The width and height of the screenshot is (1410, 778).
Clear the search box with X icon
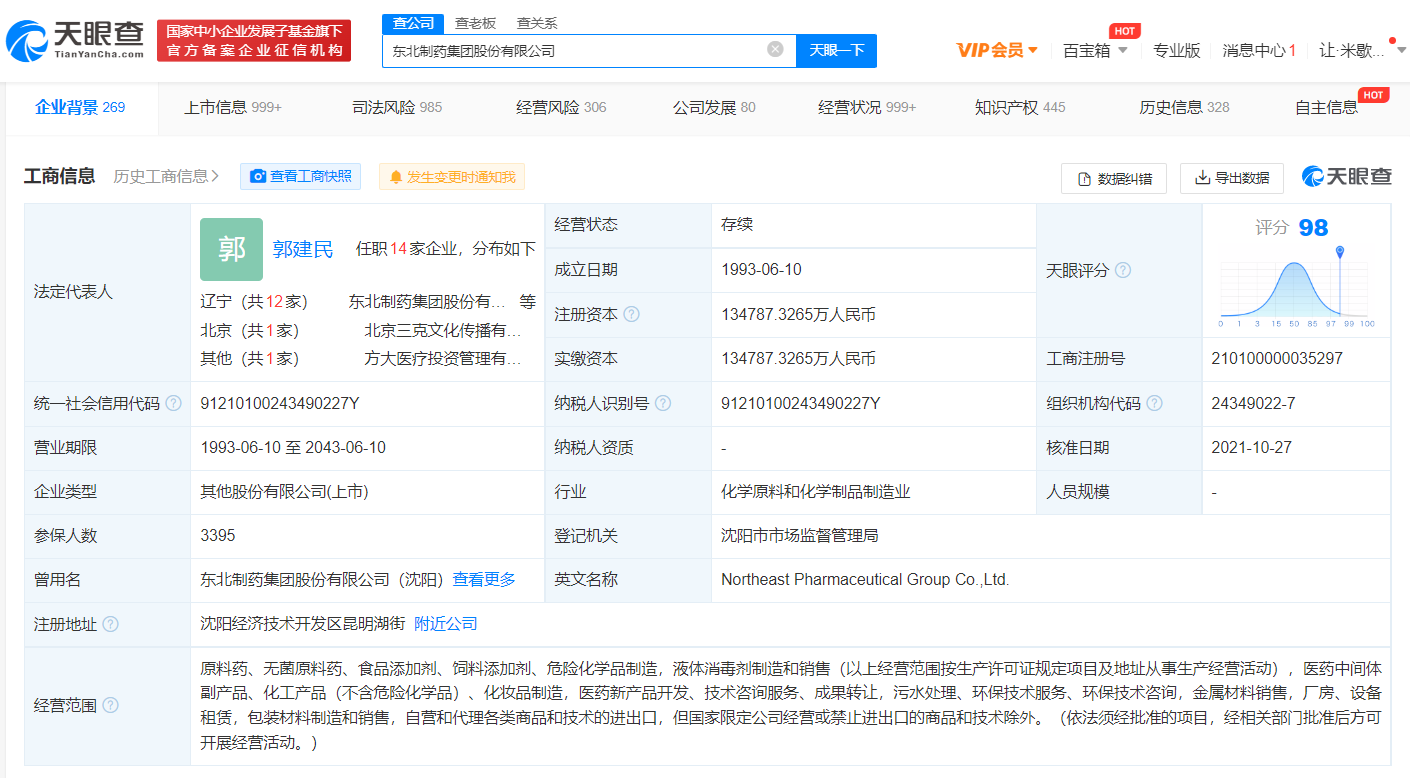775,50
